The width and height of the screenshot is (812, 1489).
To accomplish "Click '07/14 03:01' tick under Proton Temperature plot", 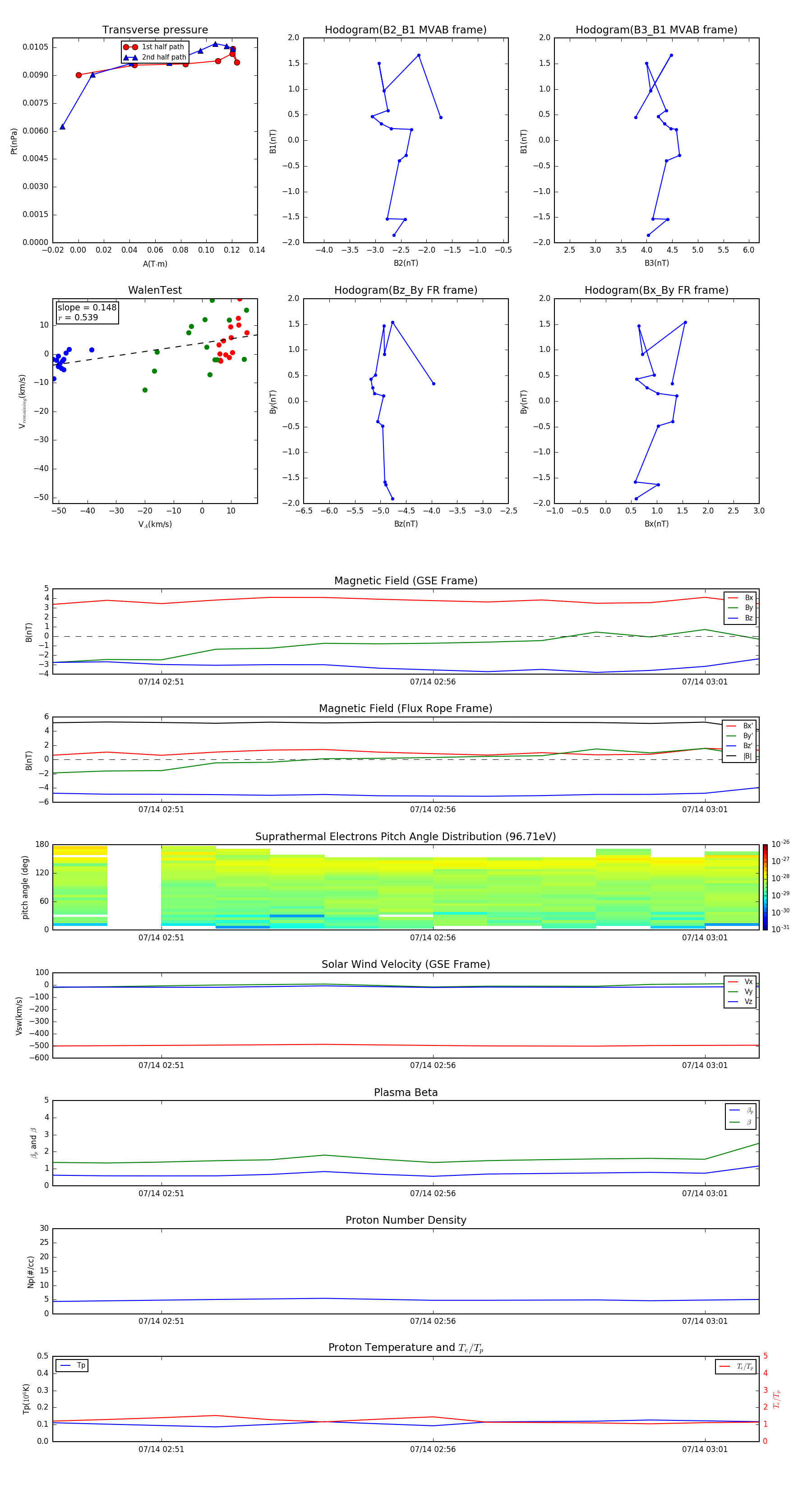I will (705, 1449).
